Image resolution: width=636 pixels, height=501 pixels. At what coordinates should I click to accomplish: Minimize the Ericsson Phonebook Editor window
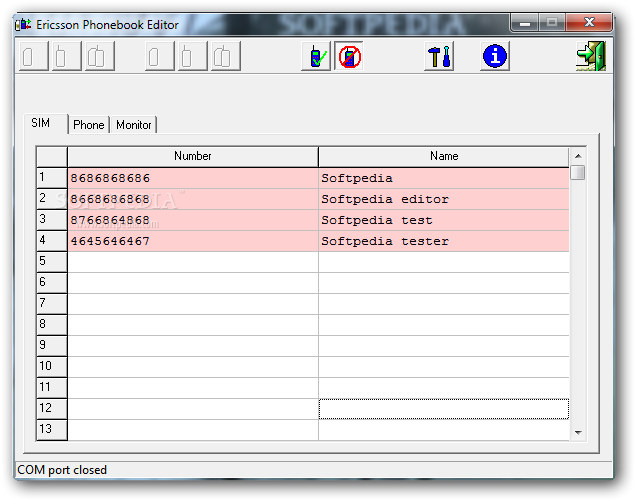tap(525, 23)
